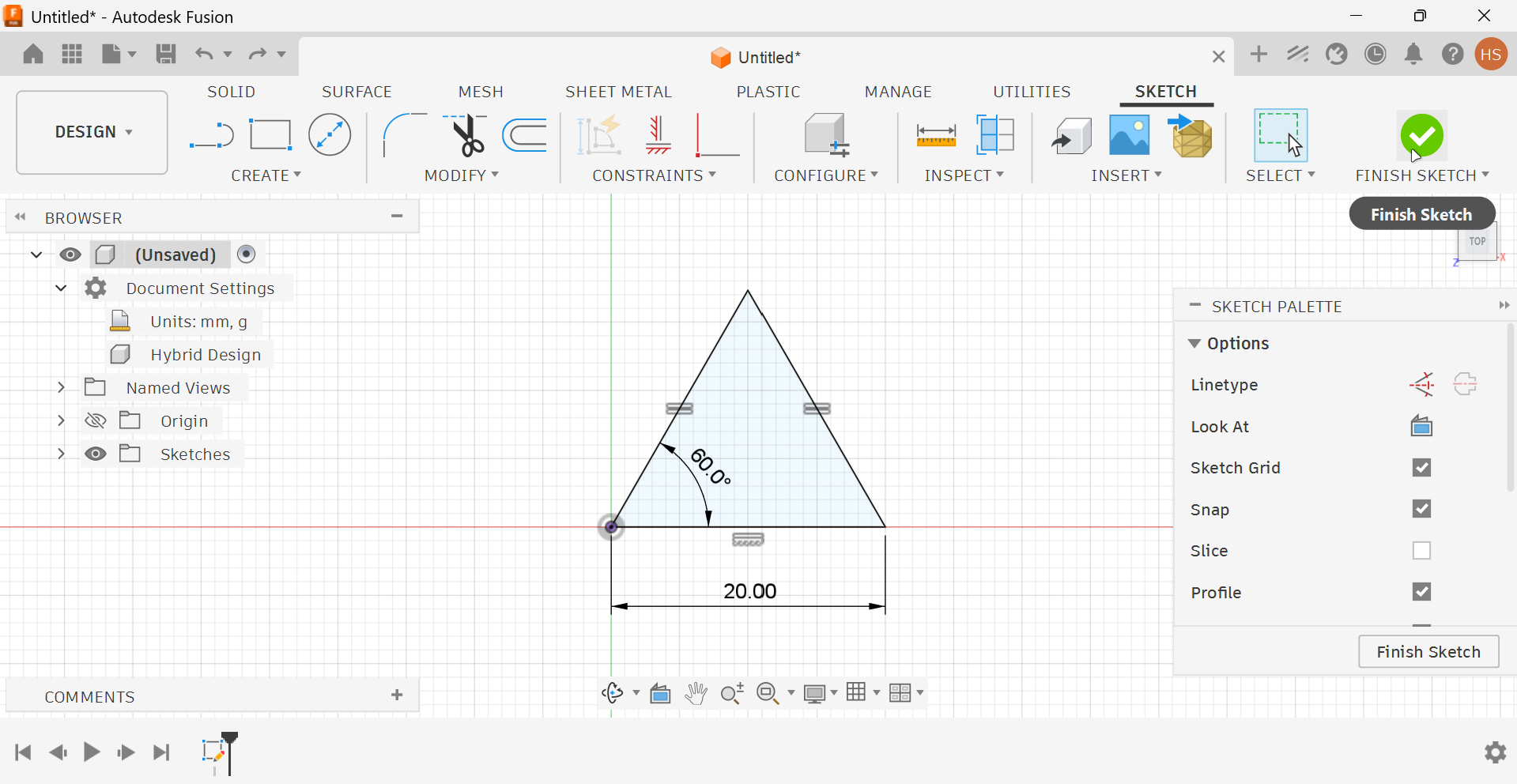Switch to the MESH tab
The image size is (1517, 784).
[x=481, y=92]
